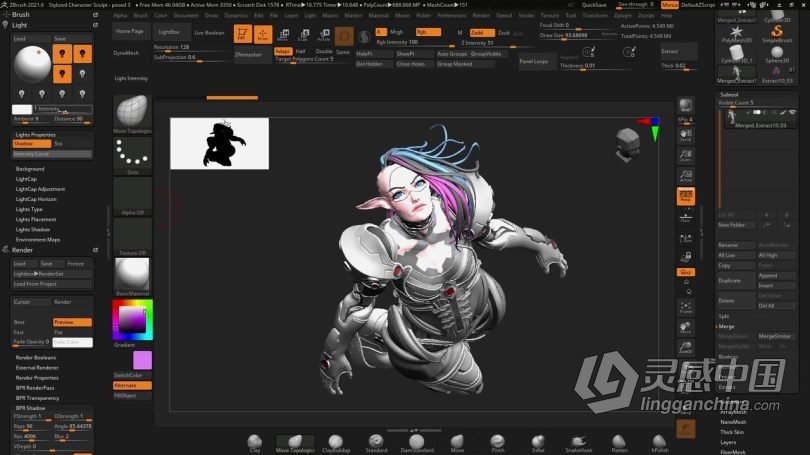The image size is (810, 455).
Task: Adjust the Rgb Intensity slider
Action: (x=415, y=42)
